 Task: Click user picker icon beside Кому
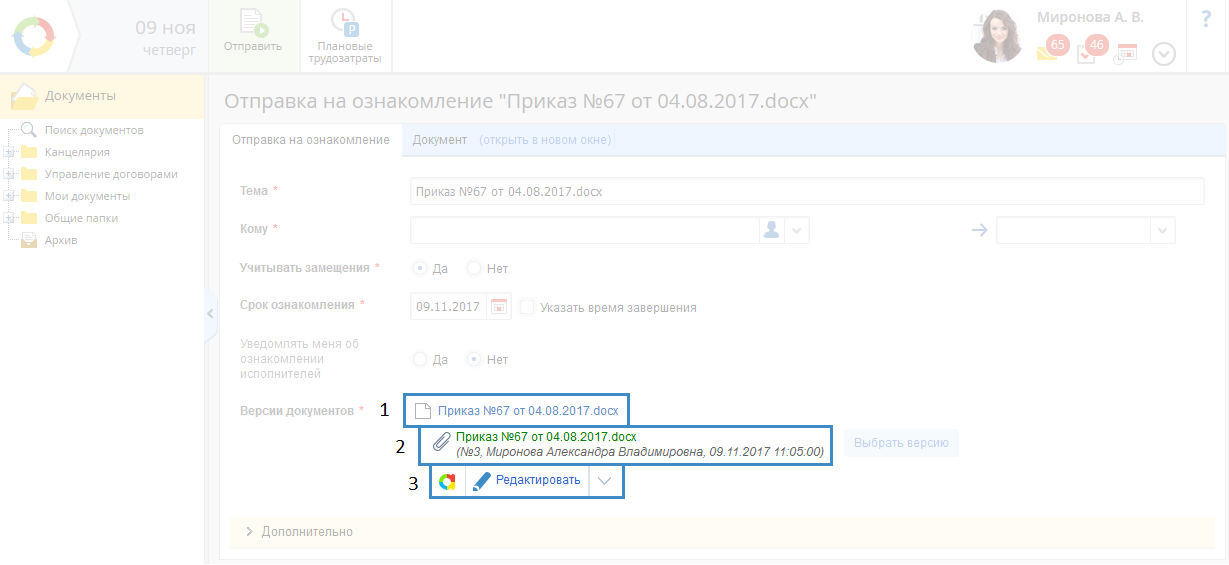[x=772, y=230]
